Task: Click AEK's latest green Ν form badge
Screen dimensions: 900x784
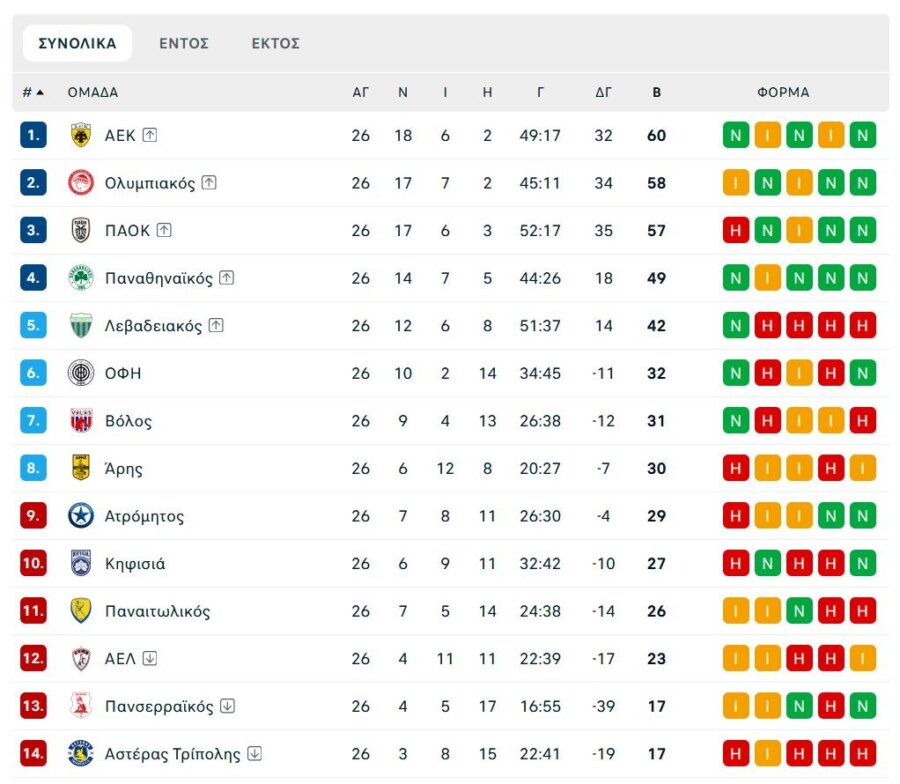Action: click(862, 135)
